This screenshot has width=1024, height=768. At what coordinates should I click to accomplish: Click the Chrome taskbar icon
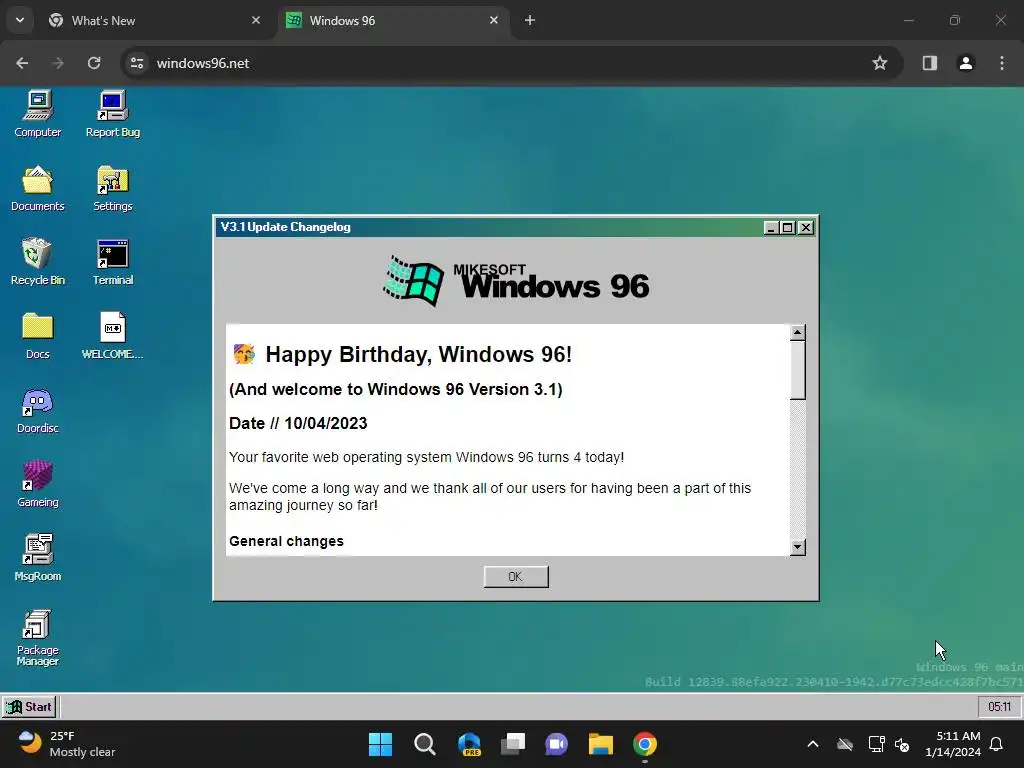coord(645,744)
